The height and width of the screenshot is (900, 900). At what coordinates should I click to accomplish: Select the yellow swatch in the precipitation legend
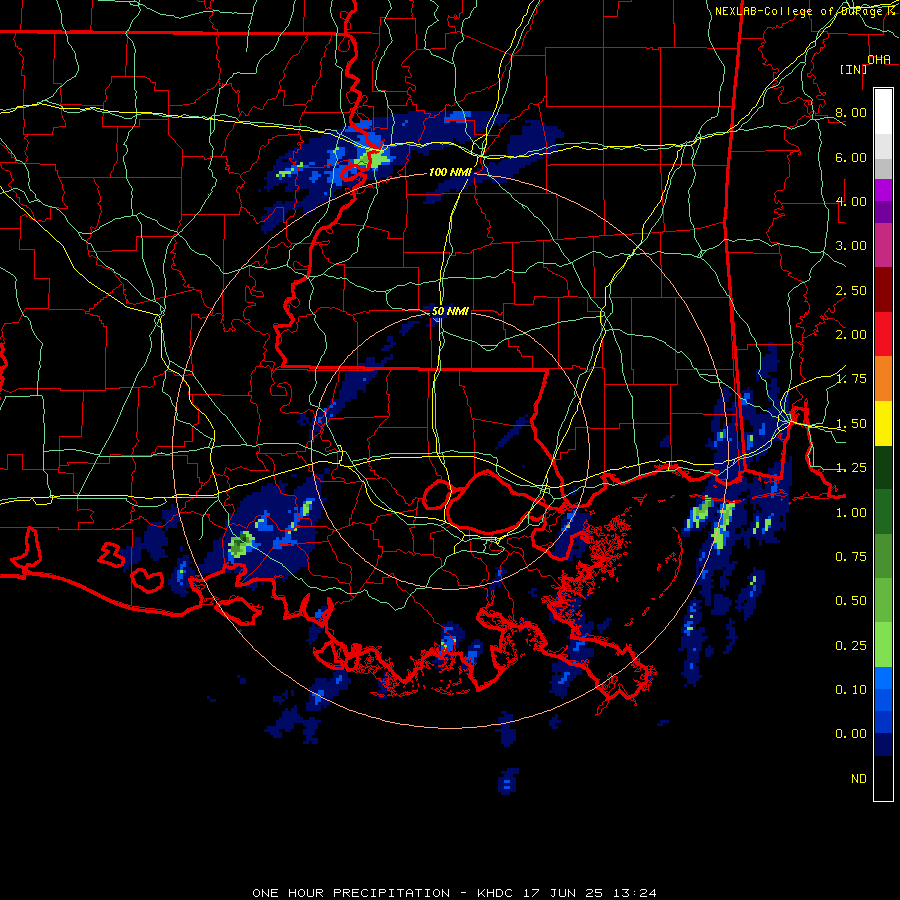click(883, 423)
